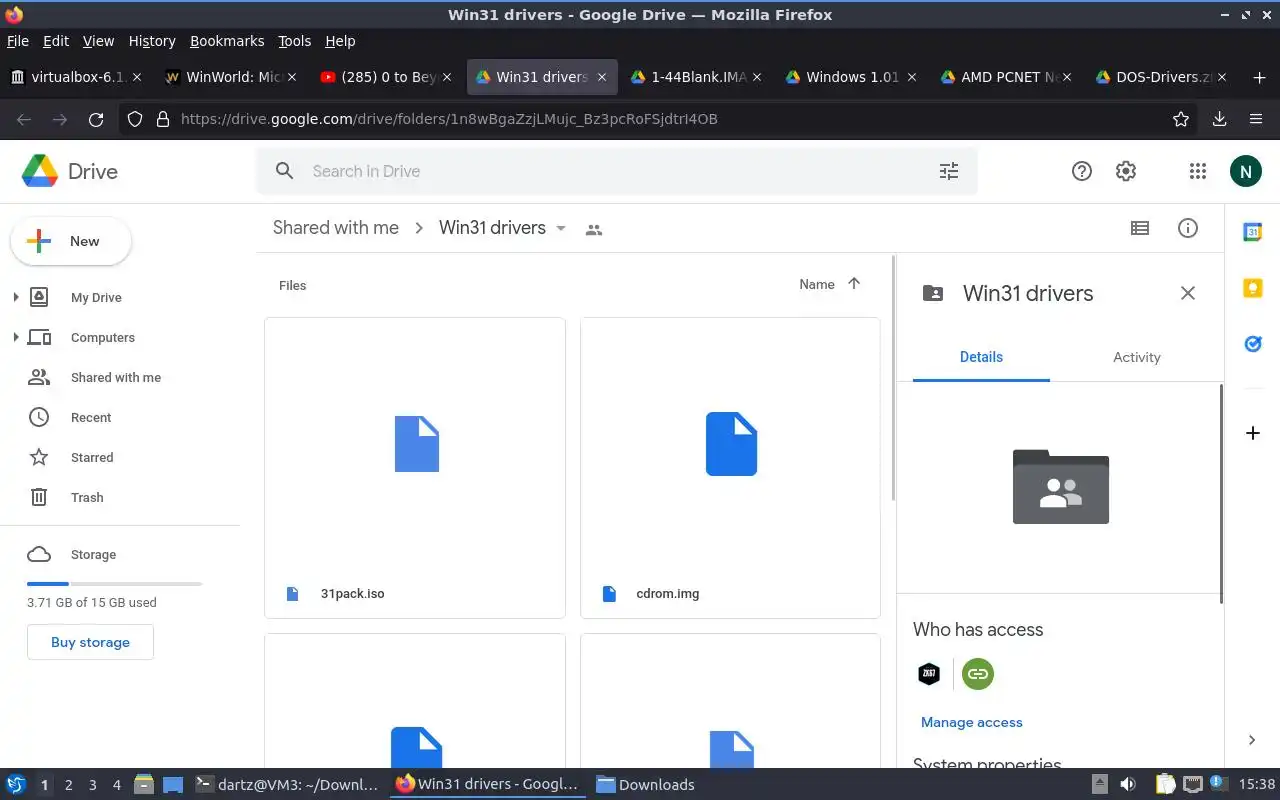This screenshot has height=800, width=1280.
Task: Open terminal dartz@VM3 from taskbar
Action: 287,785
